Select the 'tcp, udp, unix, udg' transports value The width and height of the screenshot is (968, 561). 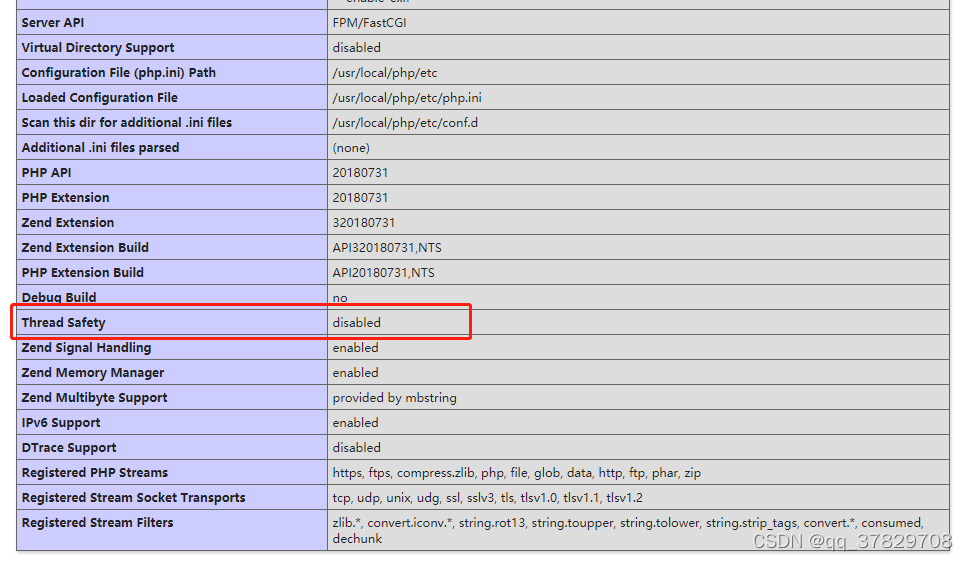pos(488,497)
